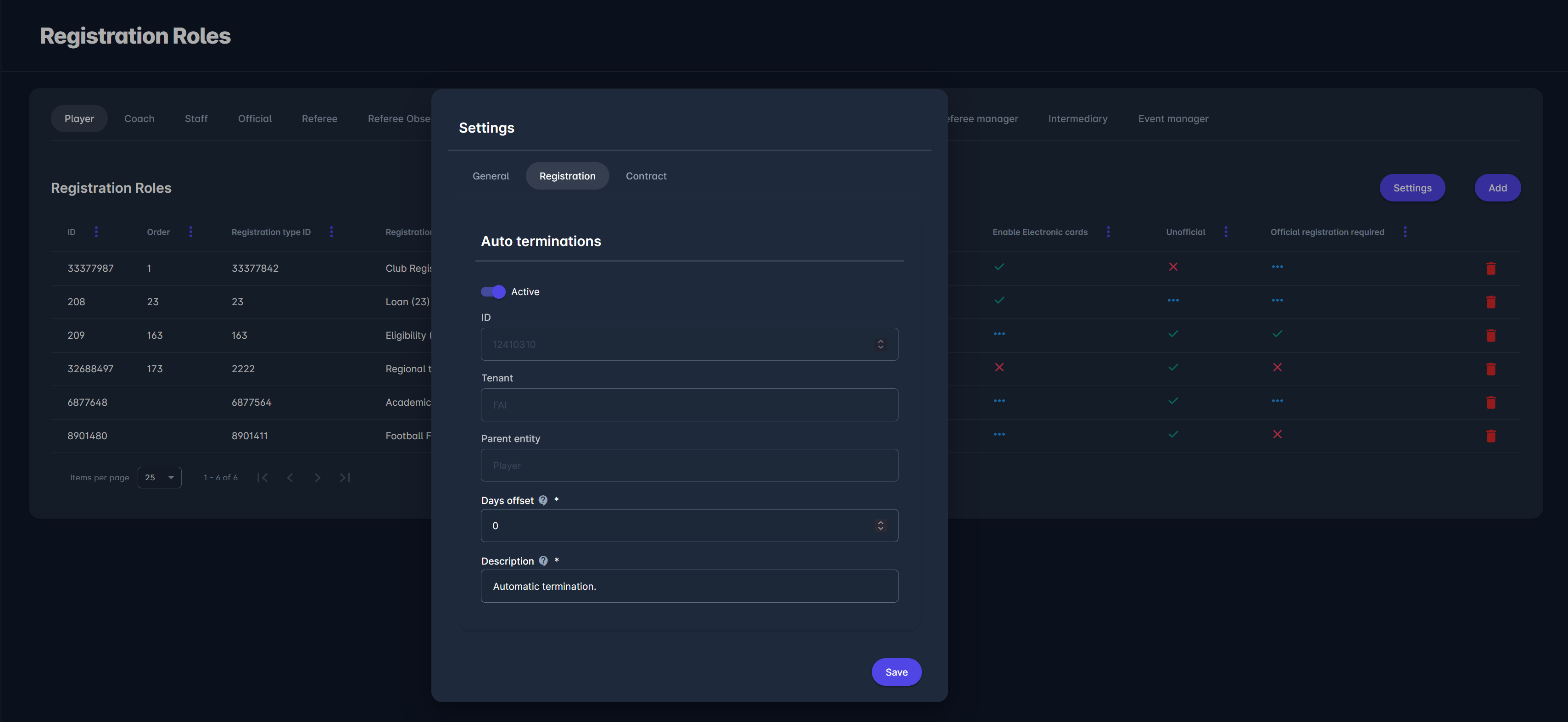Toggle Official registration required check for row 209
Screen dimensions: 1568x722
[1277, 334]
